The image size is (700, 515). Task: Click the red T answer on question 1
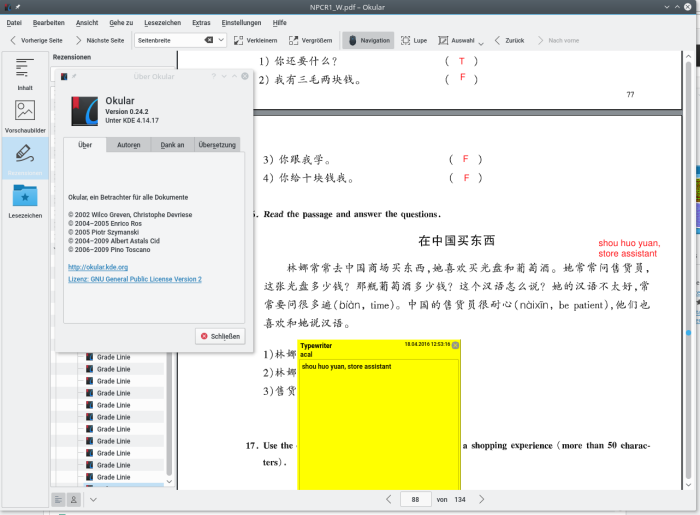pyautogui.click(x=462, y=61)
